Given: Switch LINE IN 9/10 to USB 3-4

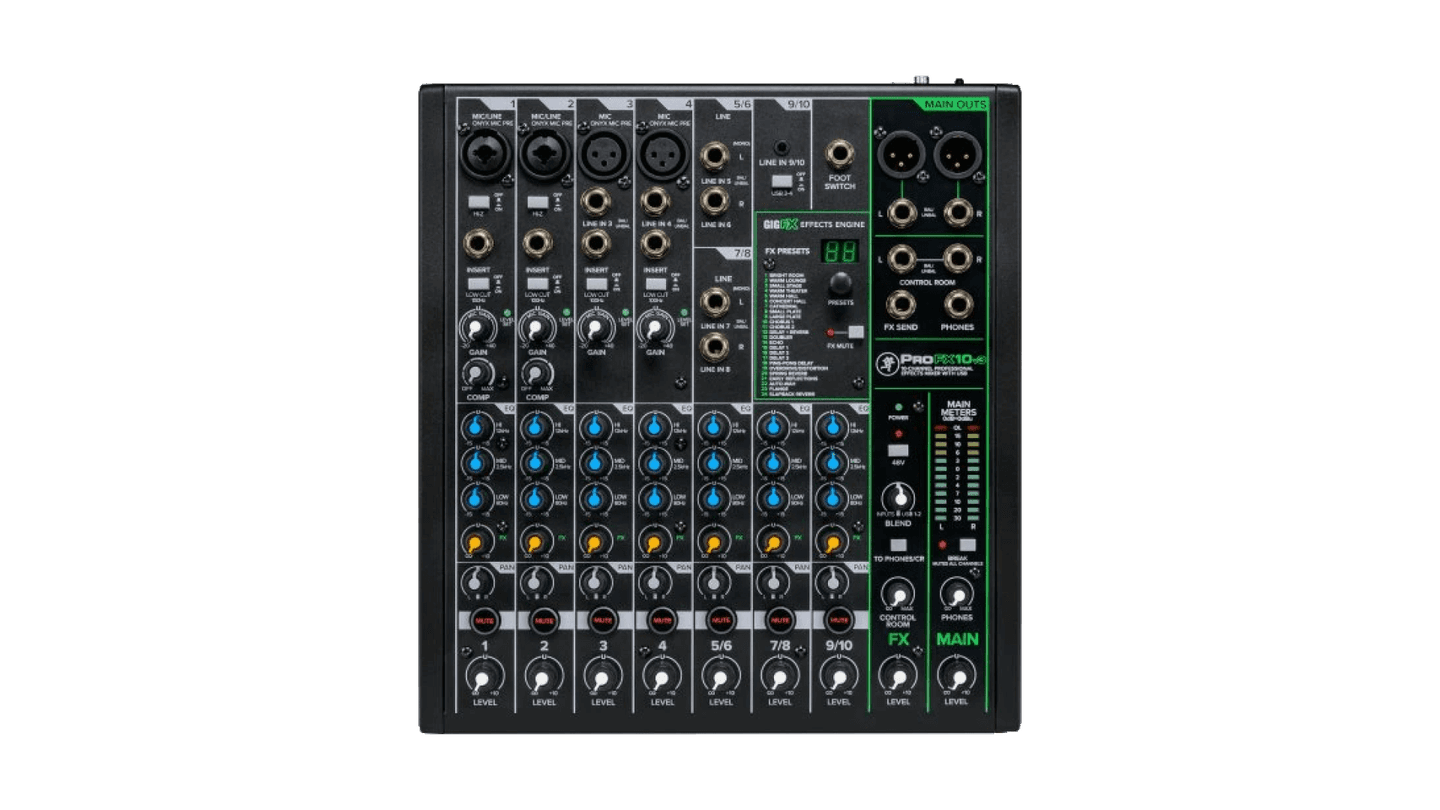Looking at the screenshot, I should 782,180.
